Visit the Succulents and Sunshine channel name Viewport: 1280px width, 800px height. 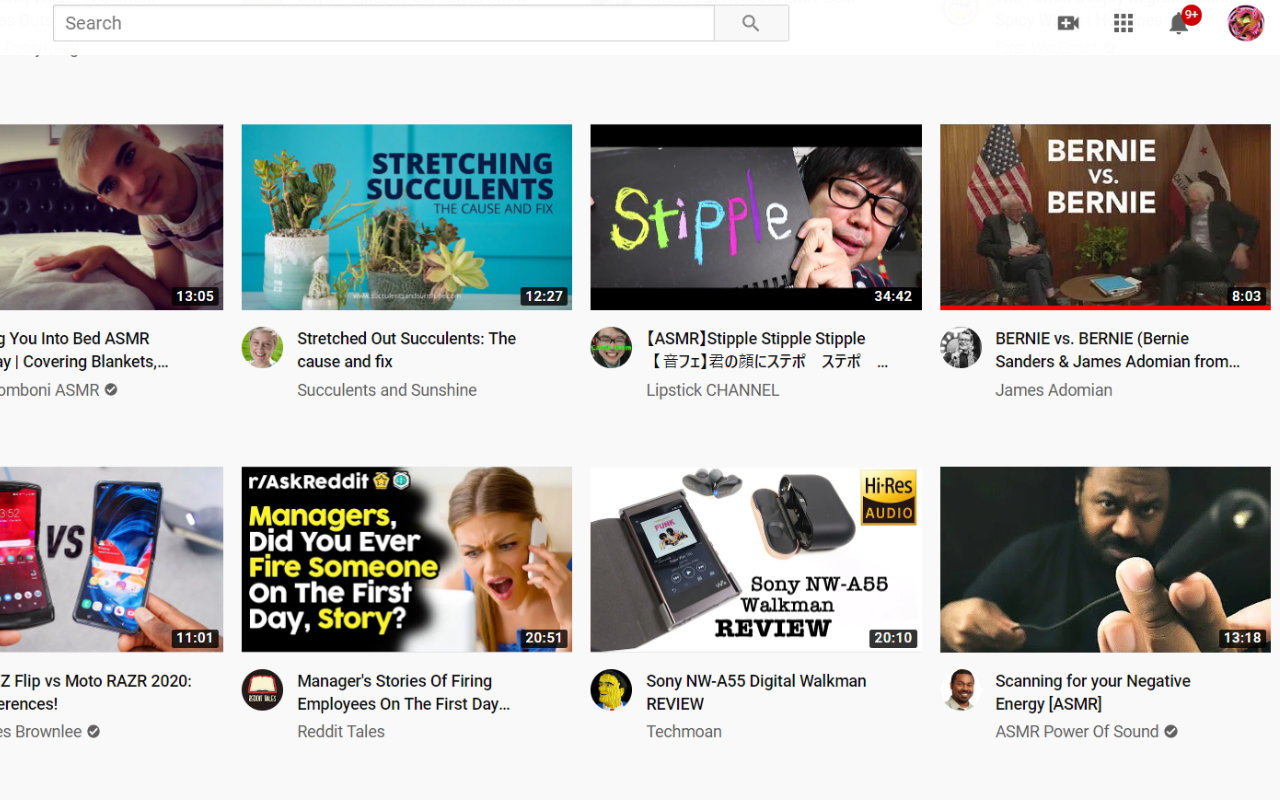[387, 390]
